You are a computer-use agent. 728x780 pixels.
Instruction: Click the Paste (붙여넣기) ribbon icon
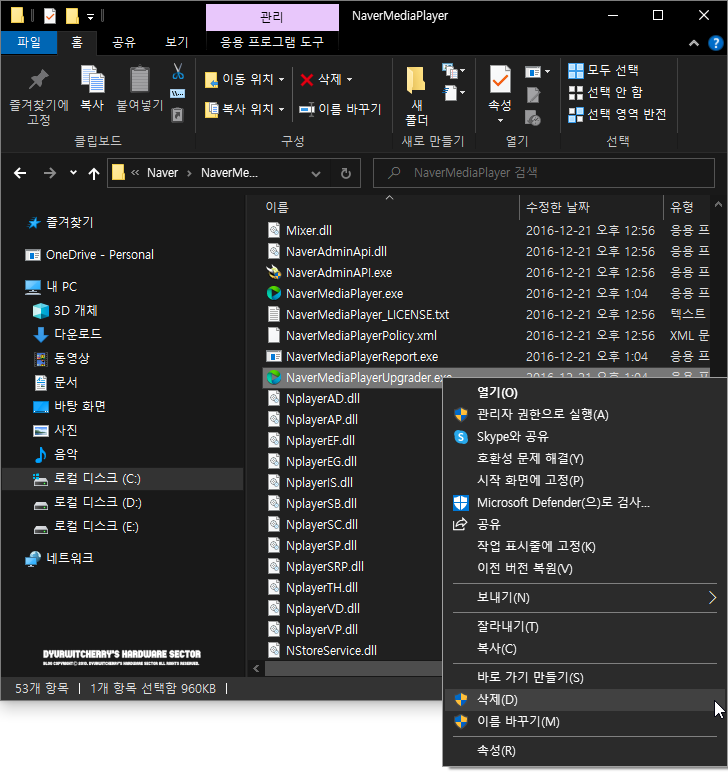click(x=139, y=80)
